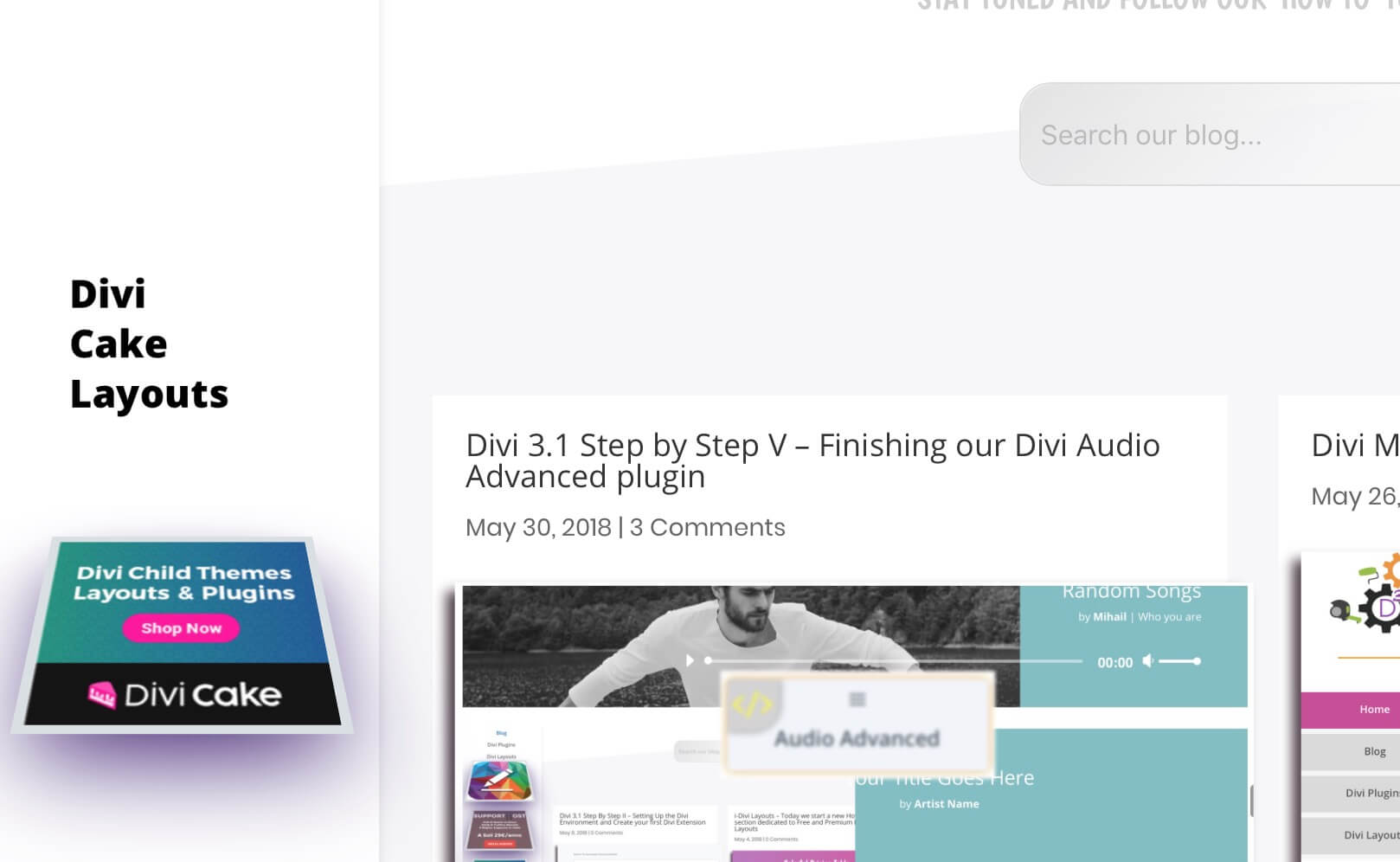
Task: Adjust the audio volume slider handle
Action: coord(1197,661)
